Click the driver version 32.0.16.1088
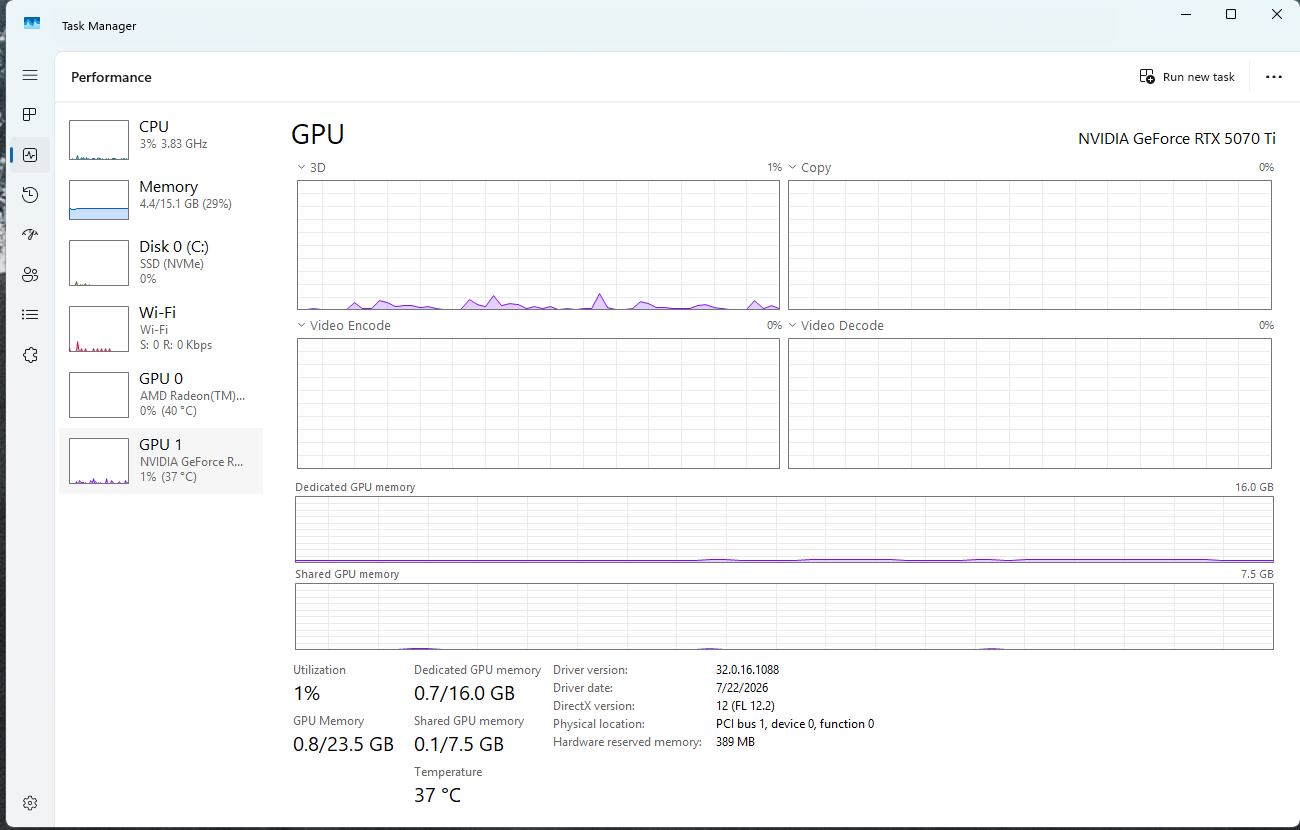This screenshot has height=830, width=1300. pyautogui.click(x=750, y=670)
